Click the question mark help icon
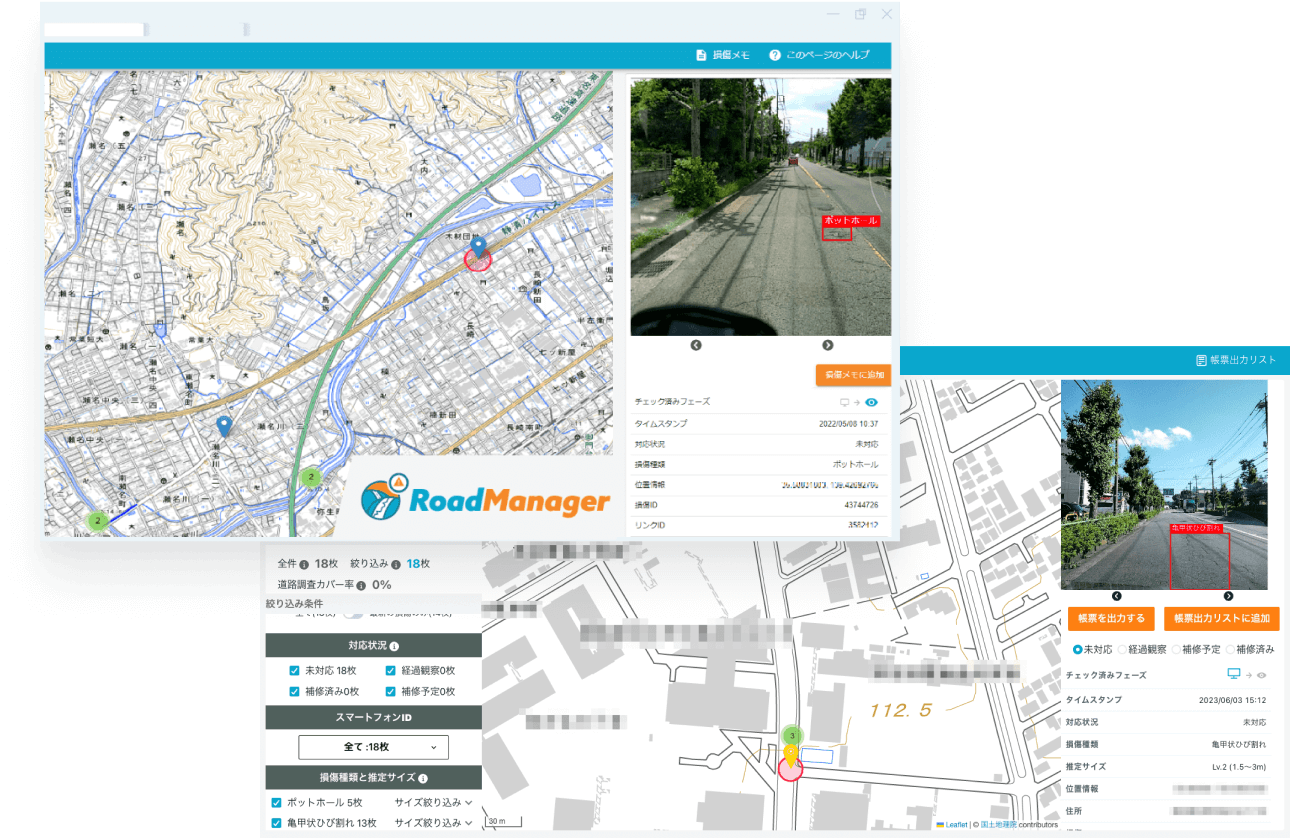Viewport: 1290px width, 838px height. [774, 55]
